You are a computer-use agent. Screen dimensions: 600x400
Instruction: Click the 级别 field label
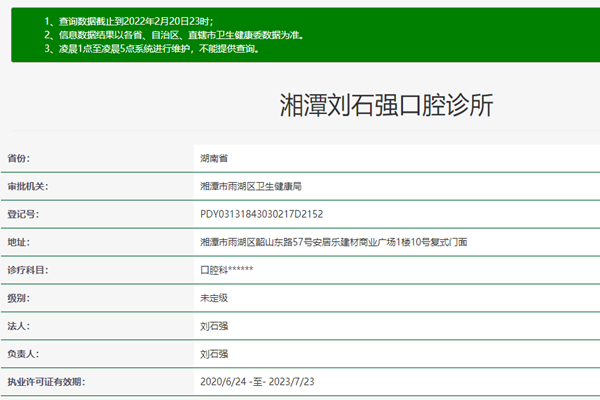(20, 298)
